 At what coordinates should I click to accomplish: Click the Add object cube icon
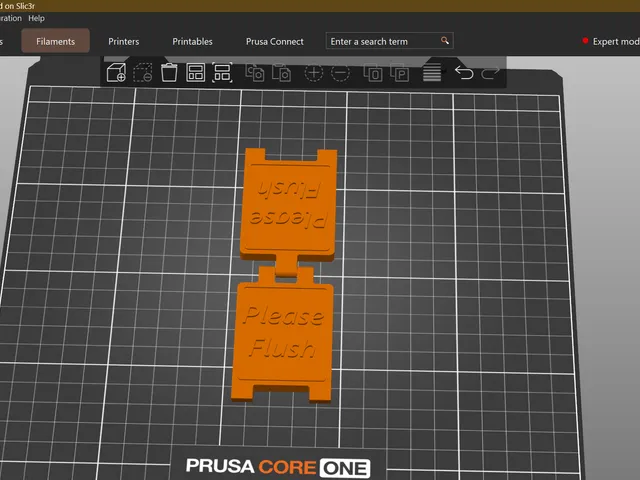116,73
